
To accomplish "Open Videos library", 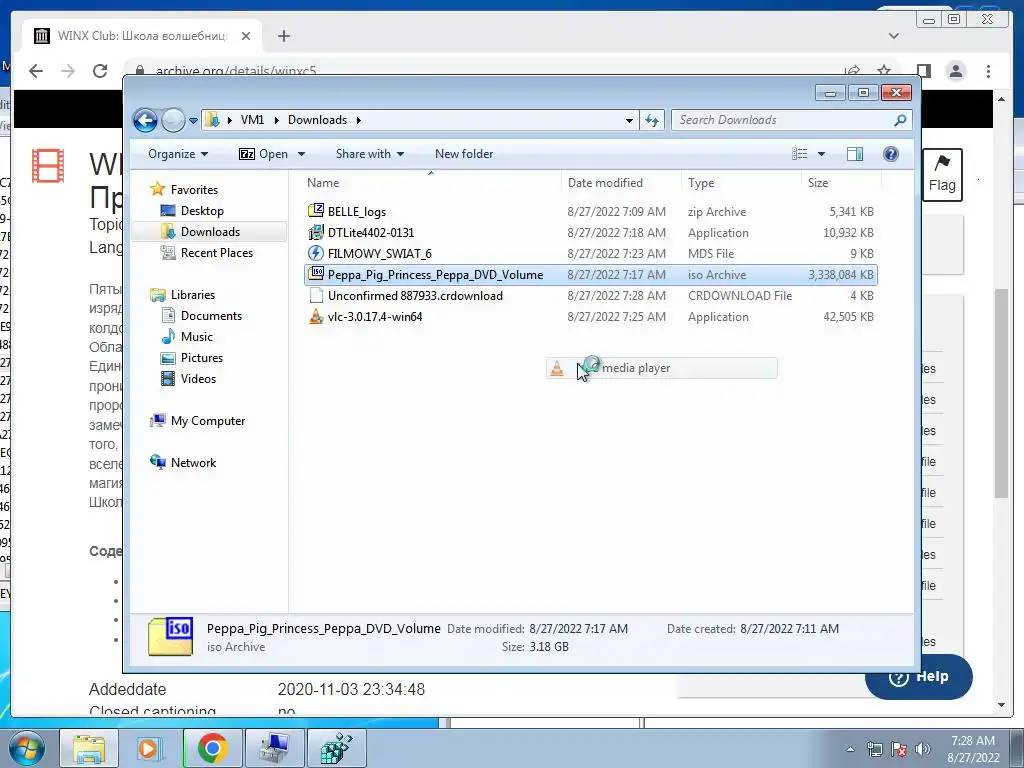I will click(x=198, y=379).
